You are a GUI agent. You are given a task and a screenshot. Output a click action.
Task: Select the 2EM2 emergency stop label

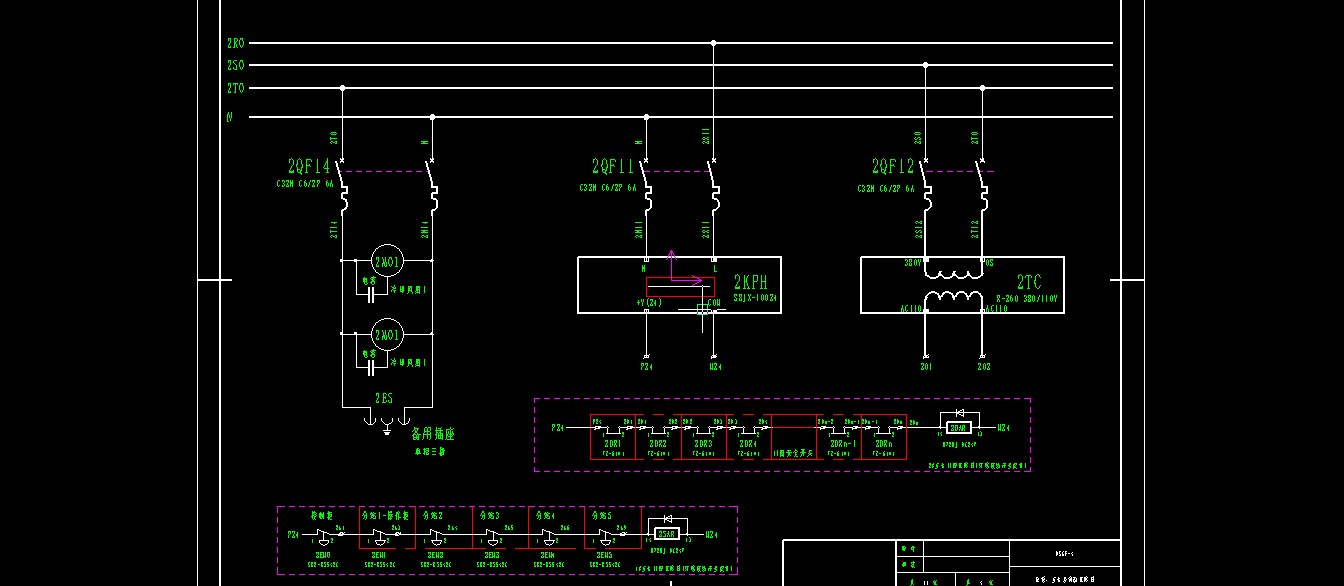[x=435, y=554]
